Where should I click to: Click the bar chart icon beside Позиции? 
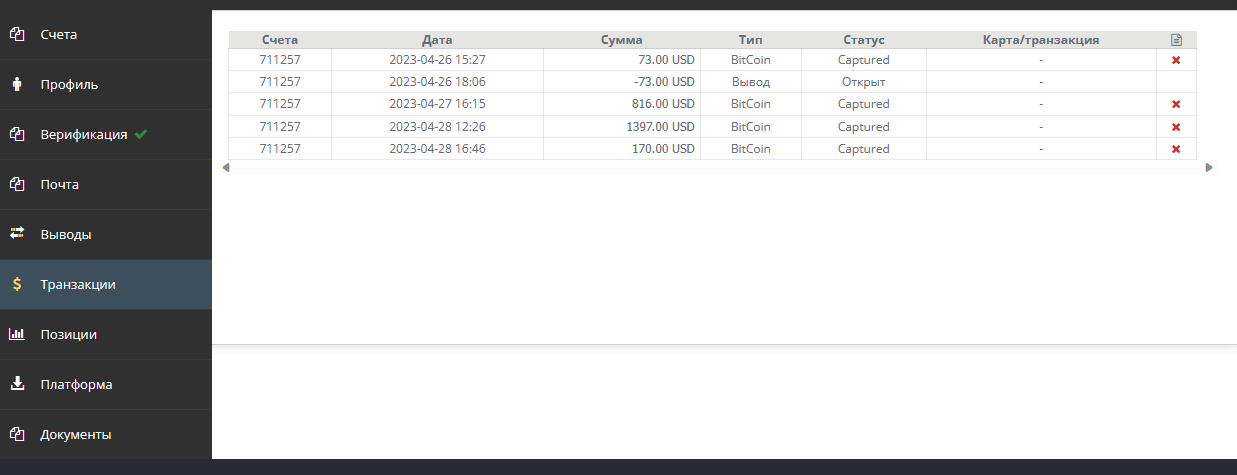pyautogui.click(x=17, y=334)
